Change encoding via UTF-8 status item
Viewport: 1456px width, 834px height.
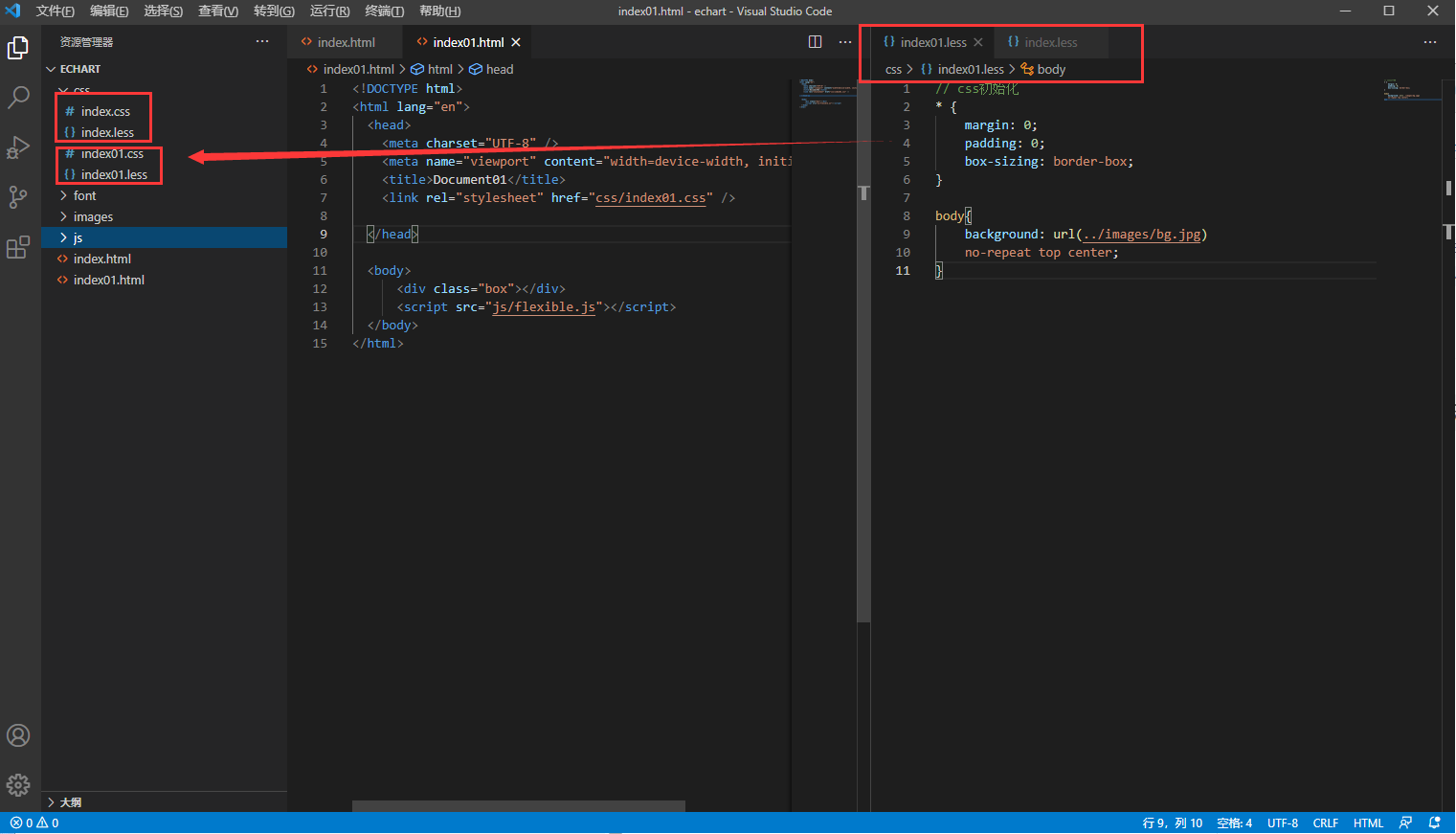click(x=1283, y=823)
